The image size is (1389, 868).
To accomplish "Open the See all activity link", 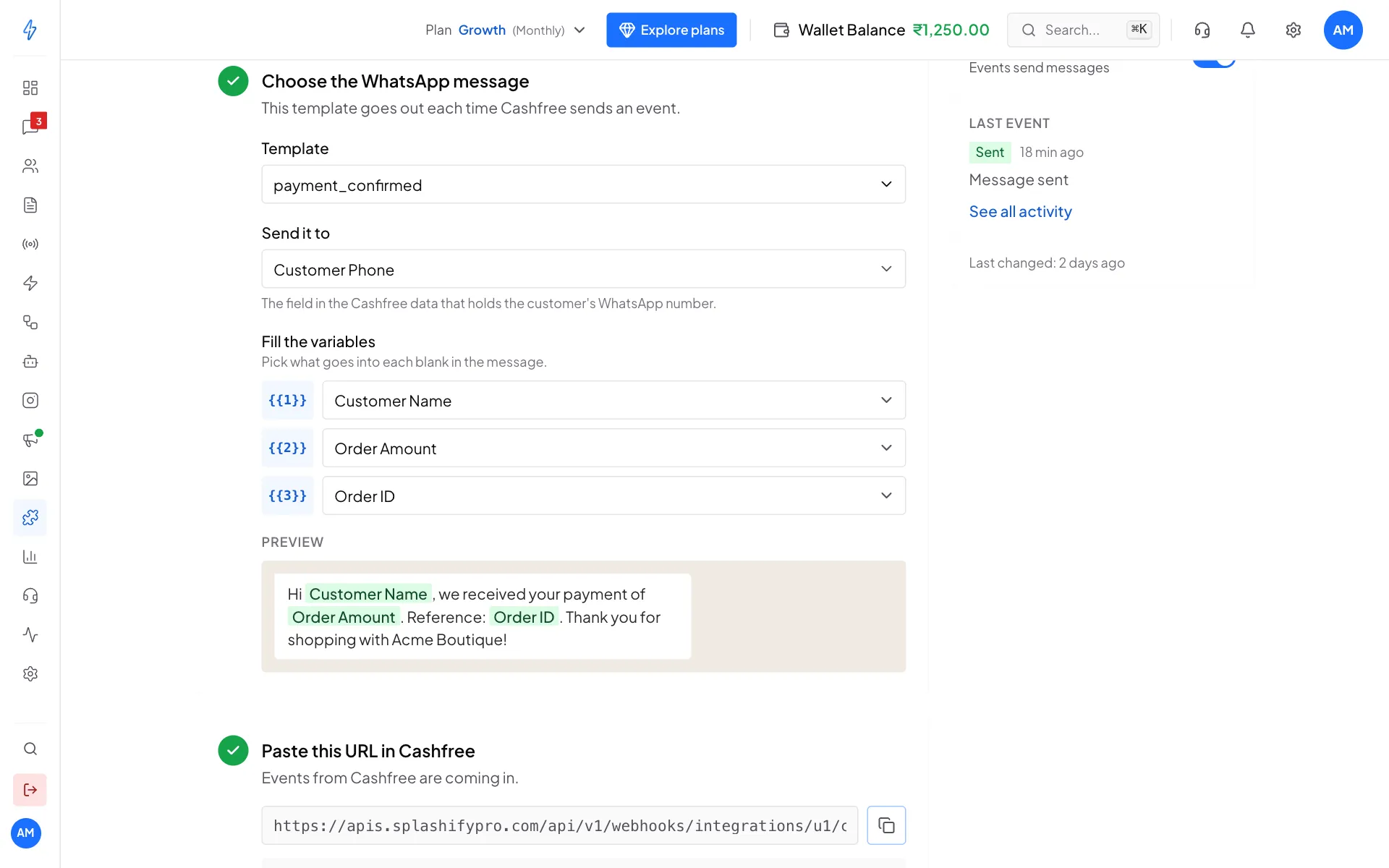I will [x=1020, y=211].
